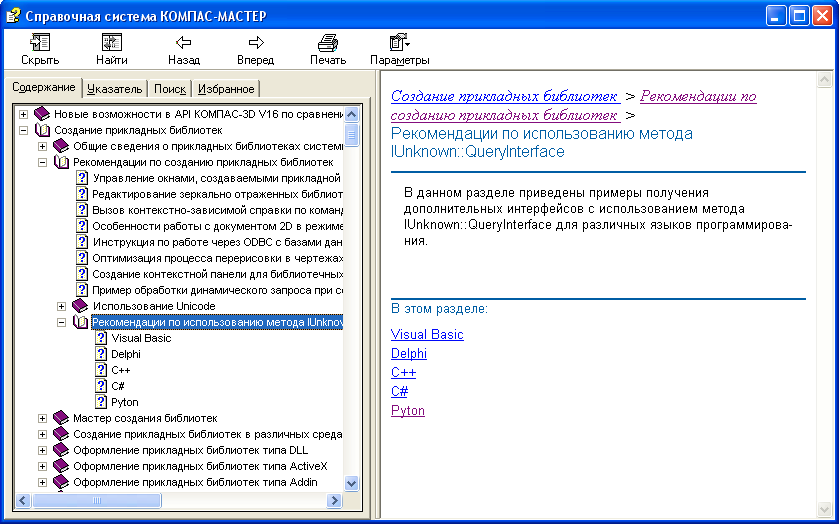The height and width of the screenshot is (524, 839).
Task: Click tree horizontal scrollbar left arrow
Action: click(x=22, y=500)
